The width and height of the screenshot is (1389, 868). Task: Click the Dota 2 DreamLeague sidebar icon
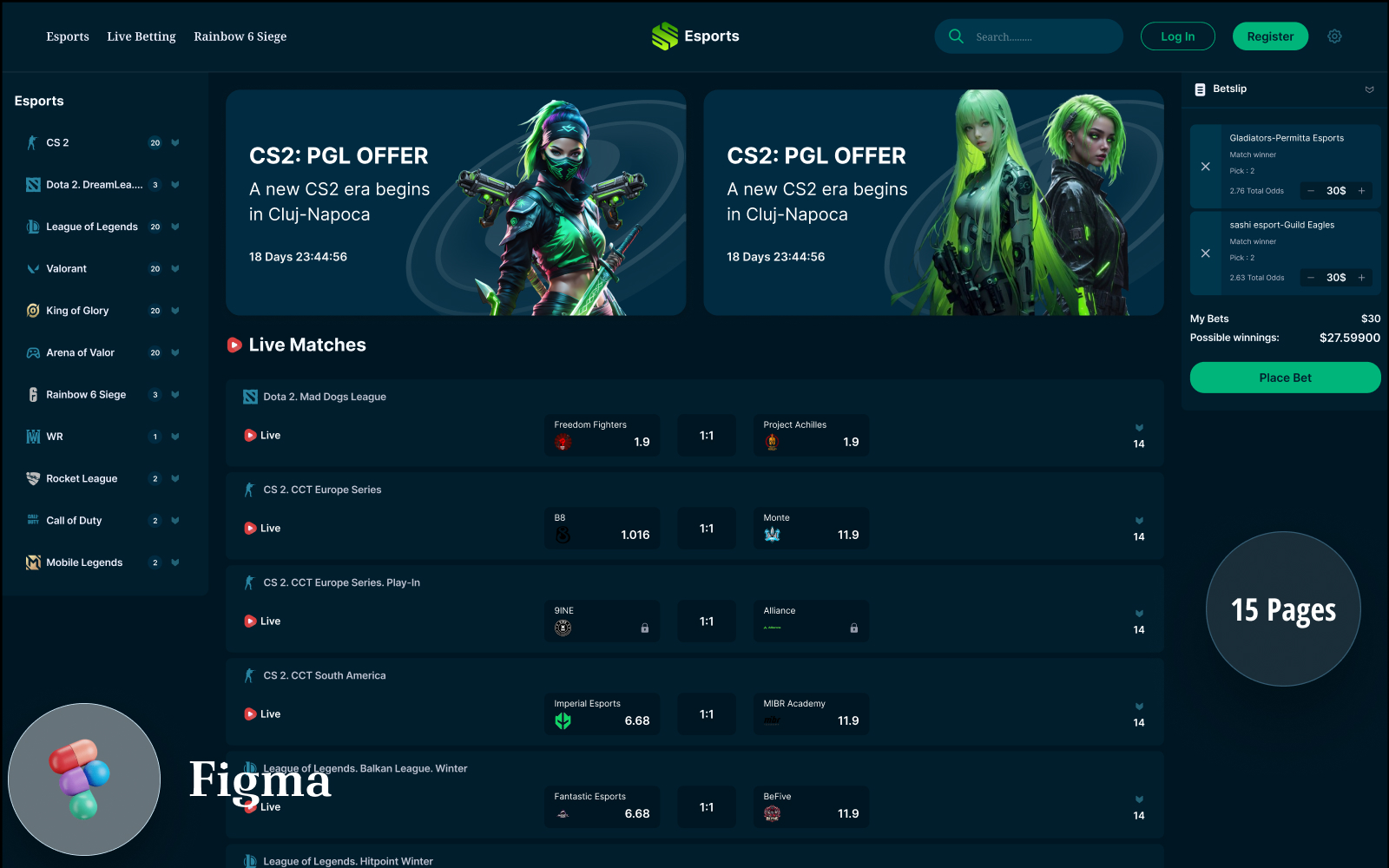point(33,185)
